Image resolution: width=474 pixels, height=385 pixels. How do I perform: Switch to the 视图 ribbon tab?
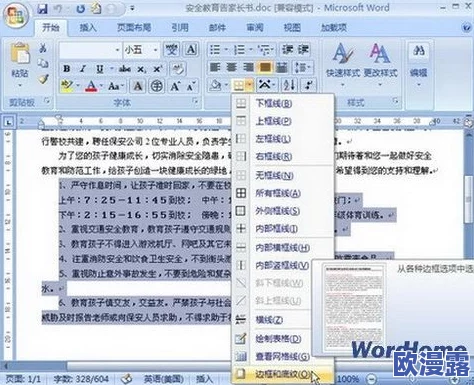[292, 27]
